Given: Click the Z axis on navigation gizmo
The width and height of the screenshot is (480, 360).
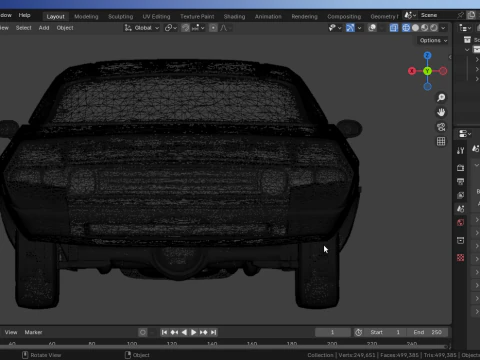Looking at the screenshot, I should [x=427, y=55].
